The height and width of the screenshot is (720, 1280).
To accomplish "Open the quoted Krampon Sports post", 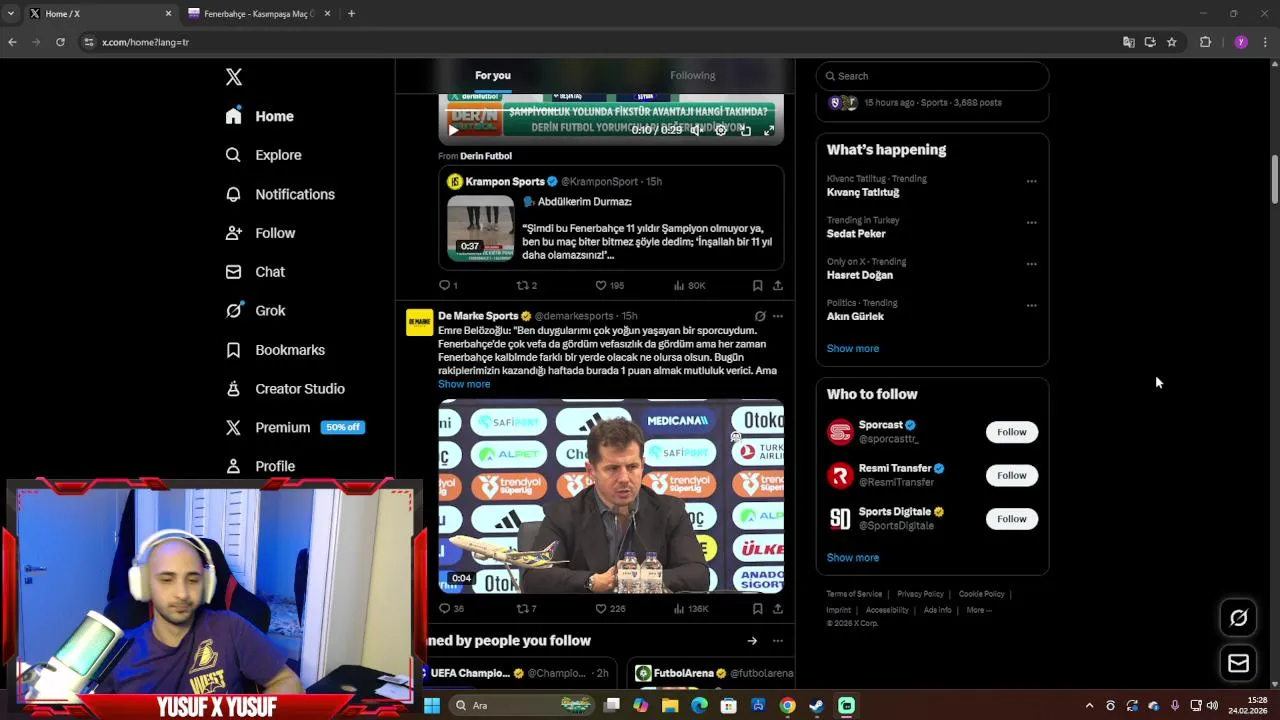I will tap(611, 218).
